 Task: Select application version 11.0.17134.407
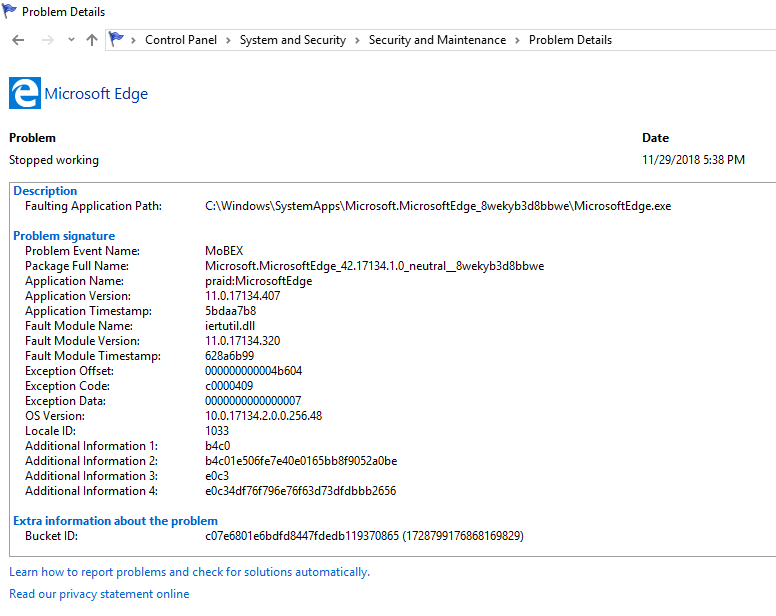(242, 296)
